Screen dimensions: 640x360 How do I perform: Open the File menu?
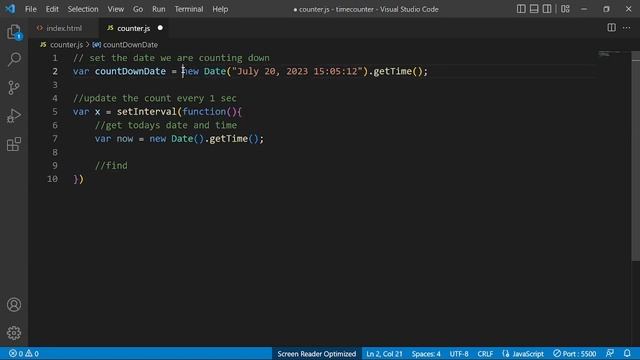pos(31,9)
